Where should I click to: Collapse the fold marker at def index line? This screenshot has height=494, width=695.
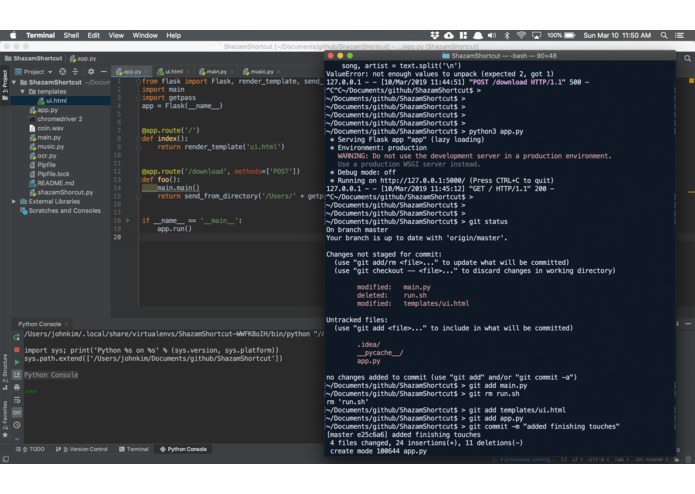pyautogui.click(x=139, y=139)
